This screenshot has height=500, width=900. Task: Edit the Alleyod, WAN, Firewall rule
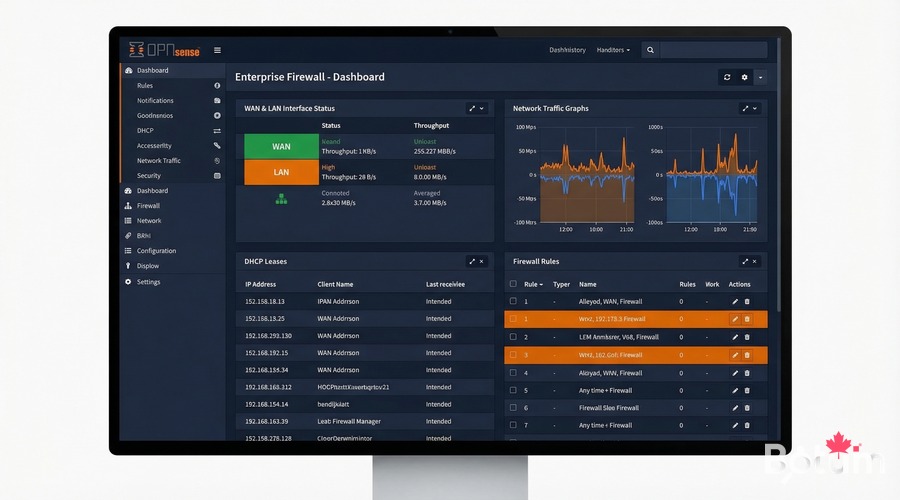click(x=735, y=301)
